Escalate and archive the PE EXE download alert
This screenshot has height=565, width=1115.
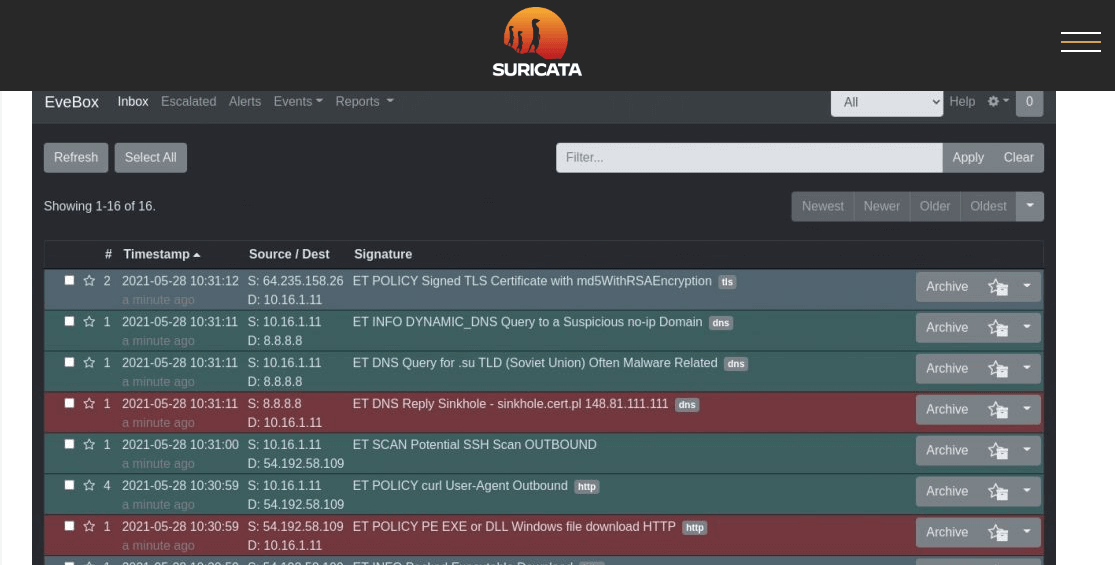(x=998, y=532)
